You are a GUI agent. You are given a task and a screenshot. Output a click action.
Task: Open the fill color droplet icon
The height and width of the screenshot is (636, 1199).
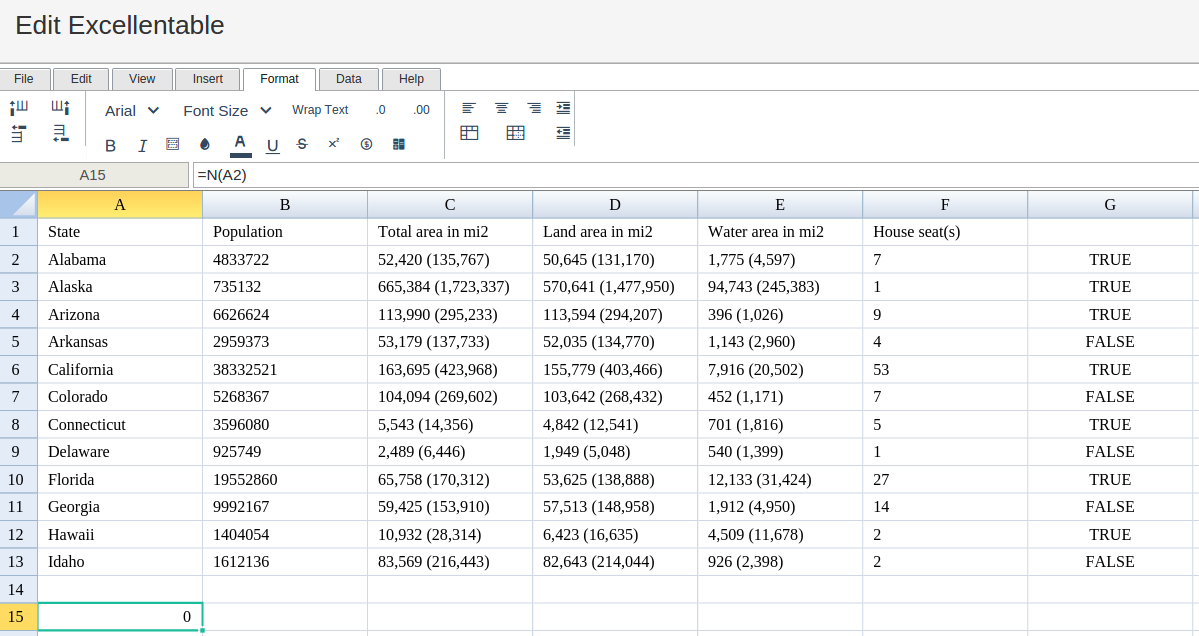(205, 144)
